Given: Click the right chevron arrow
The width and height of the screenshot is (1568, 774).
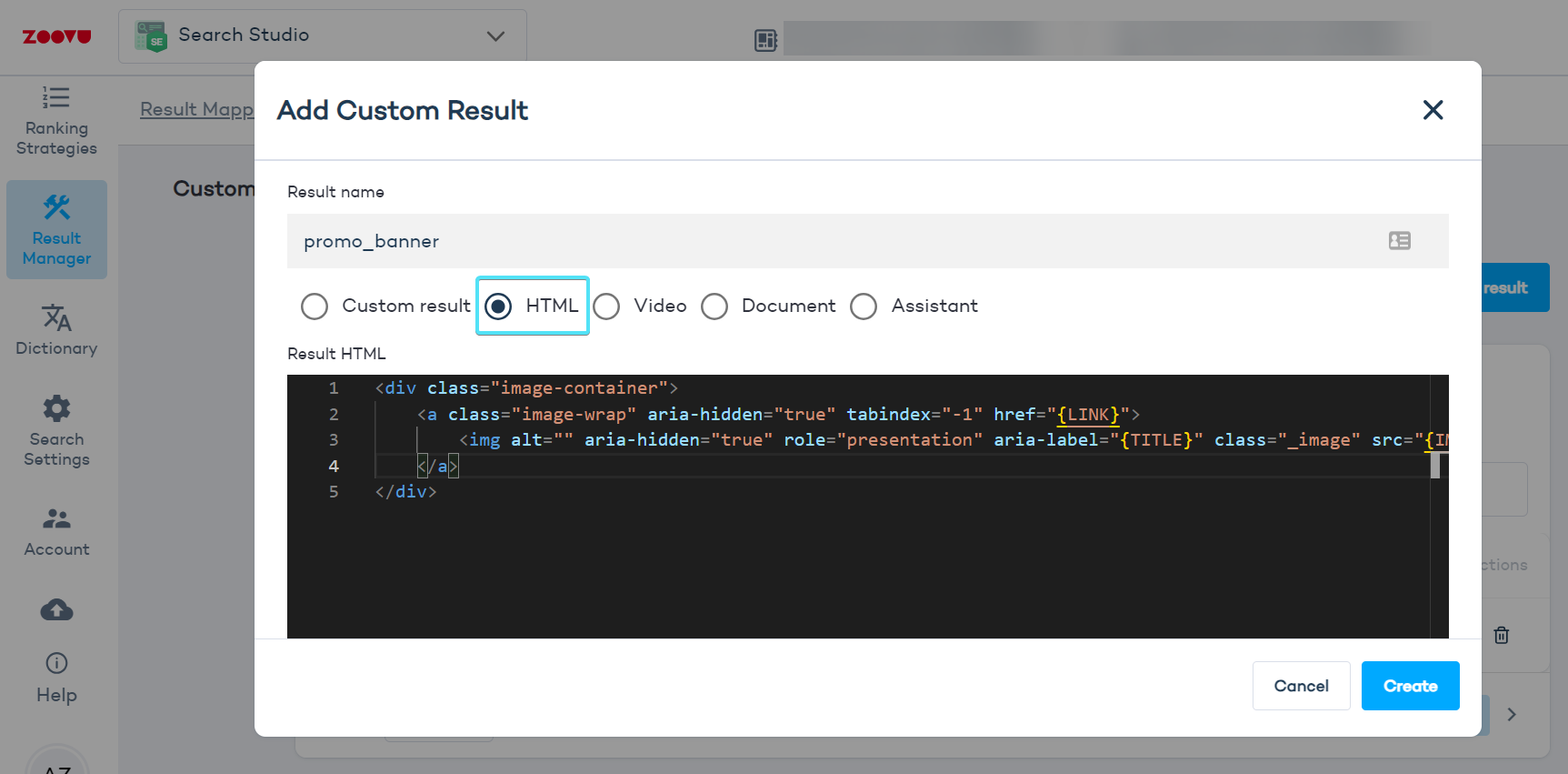Looking at the screenshot, I should click(x=1512, y=715).
